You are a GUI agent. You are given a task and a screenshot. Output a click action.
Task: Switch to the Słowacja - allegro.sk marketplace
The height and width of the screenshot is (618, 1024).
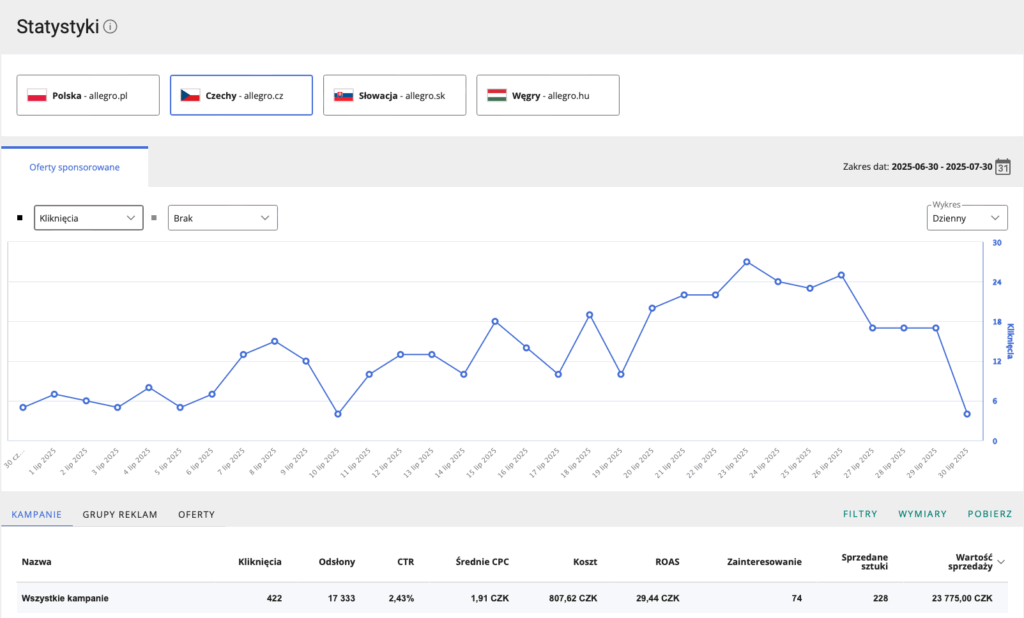[x=394, y=96]
